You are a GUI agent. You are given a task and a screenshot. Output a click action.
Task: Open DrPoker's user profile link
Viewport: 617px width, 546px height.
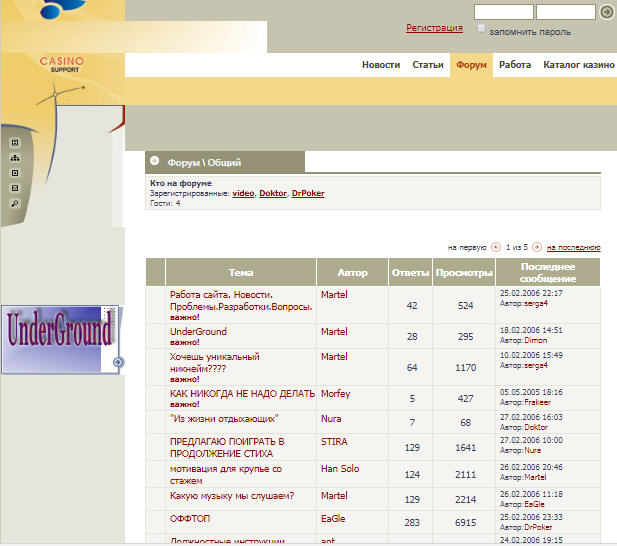(308, 193)
